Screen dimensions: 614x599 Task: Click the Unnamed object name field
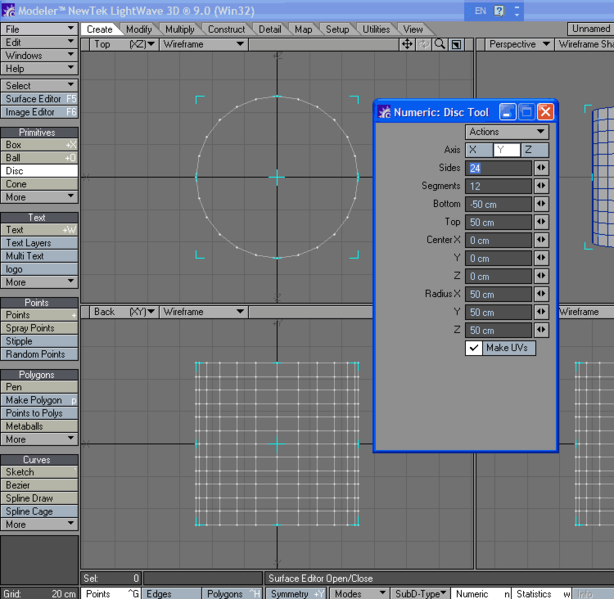[x=591, y=29]
